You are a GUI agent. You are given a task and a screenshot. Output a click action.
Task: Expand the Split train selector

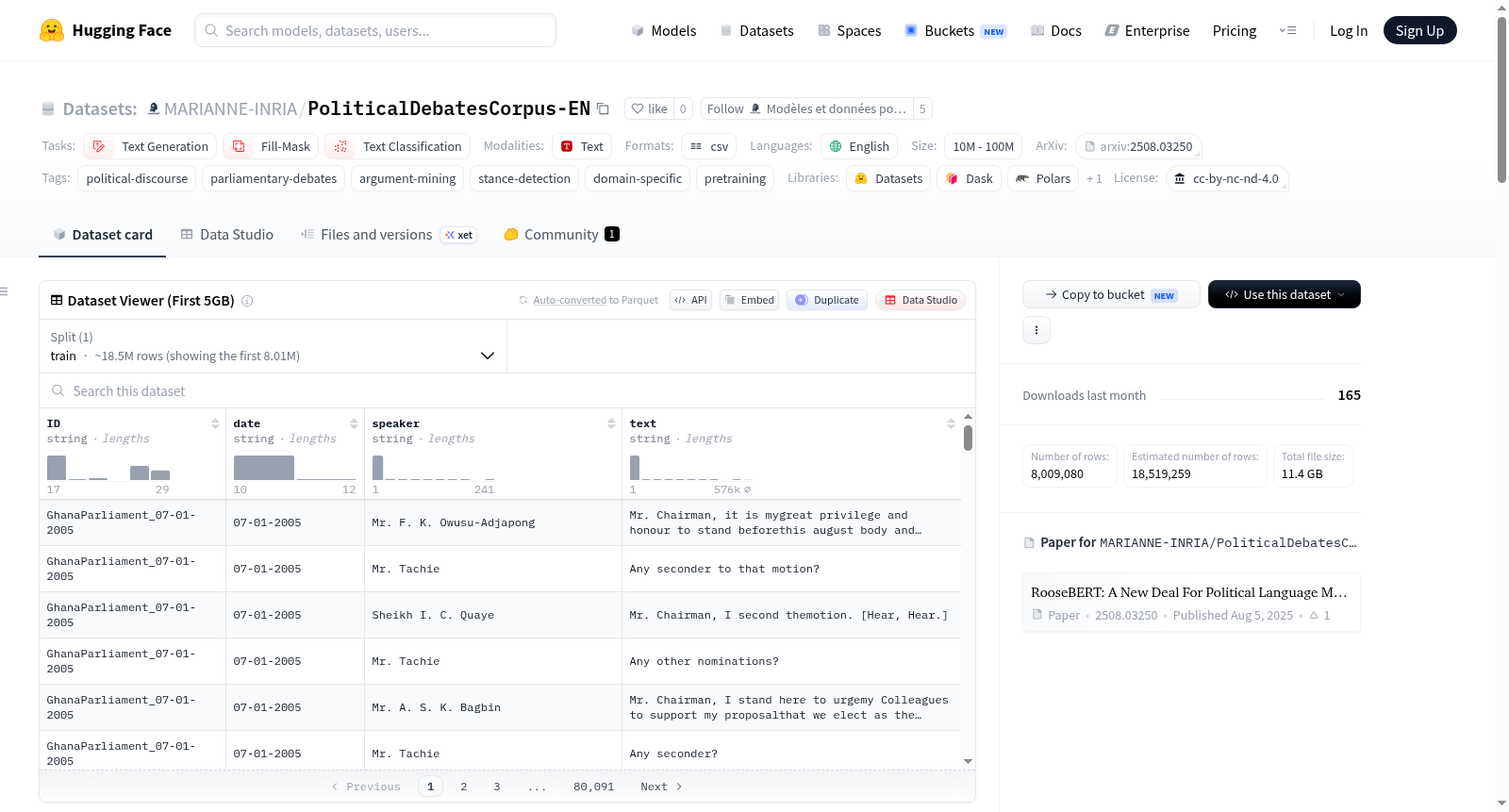coord(273,346)
